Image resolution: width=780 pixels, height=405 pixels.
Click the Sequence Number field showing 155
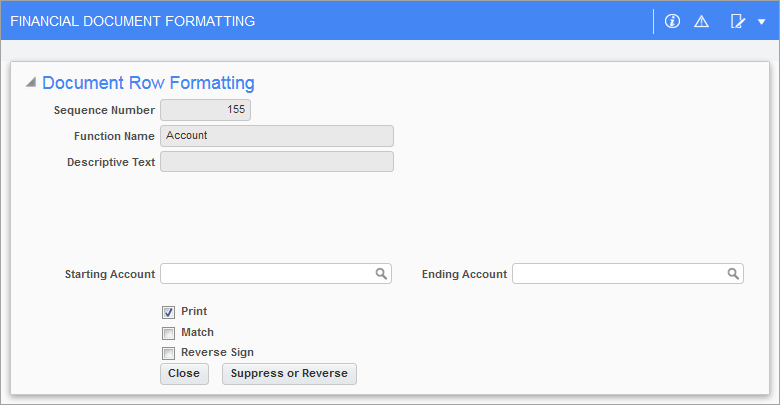pyautogui.click(x=205, y=110)
